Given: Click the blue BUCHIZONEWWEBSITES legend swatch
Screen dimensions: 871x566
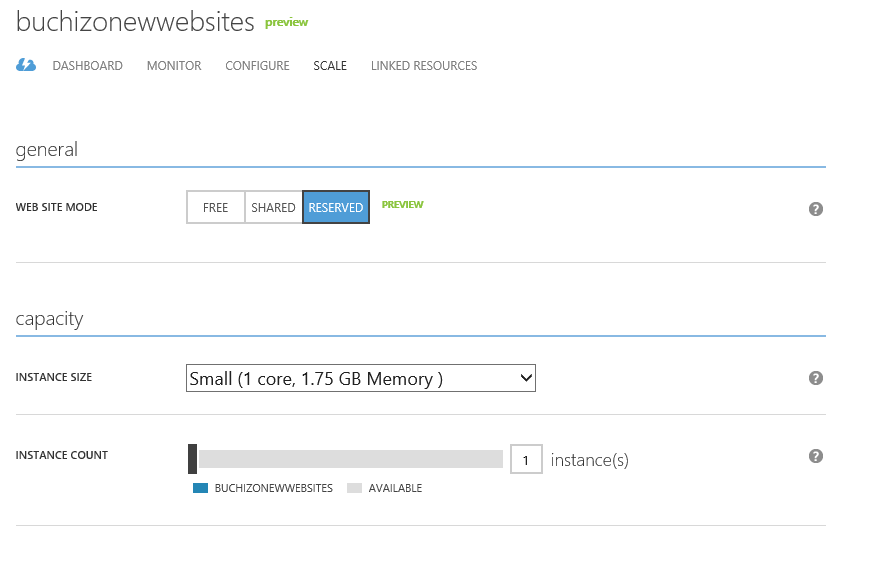Looking at the screenshot, I should tap(200, 489).
